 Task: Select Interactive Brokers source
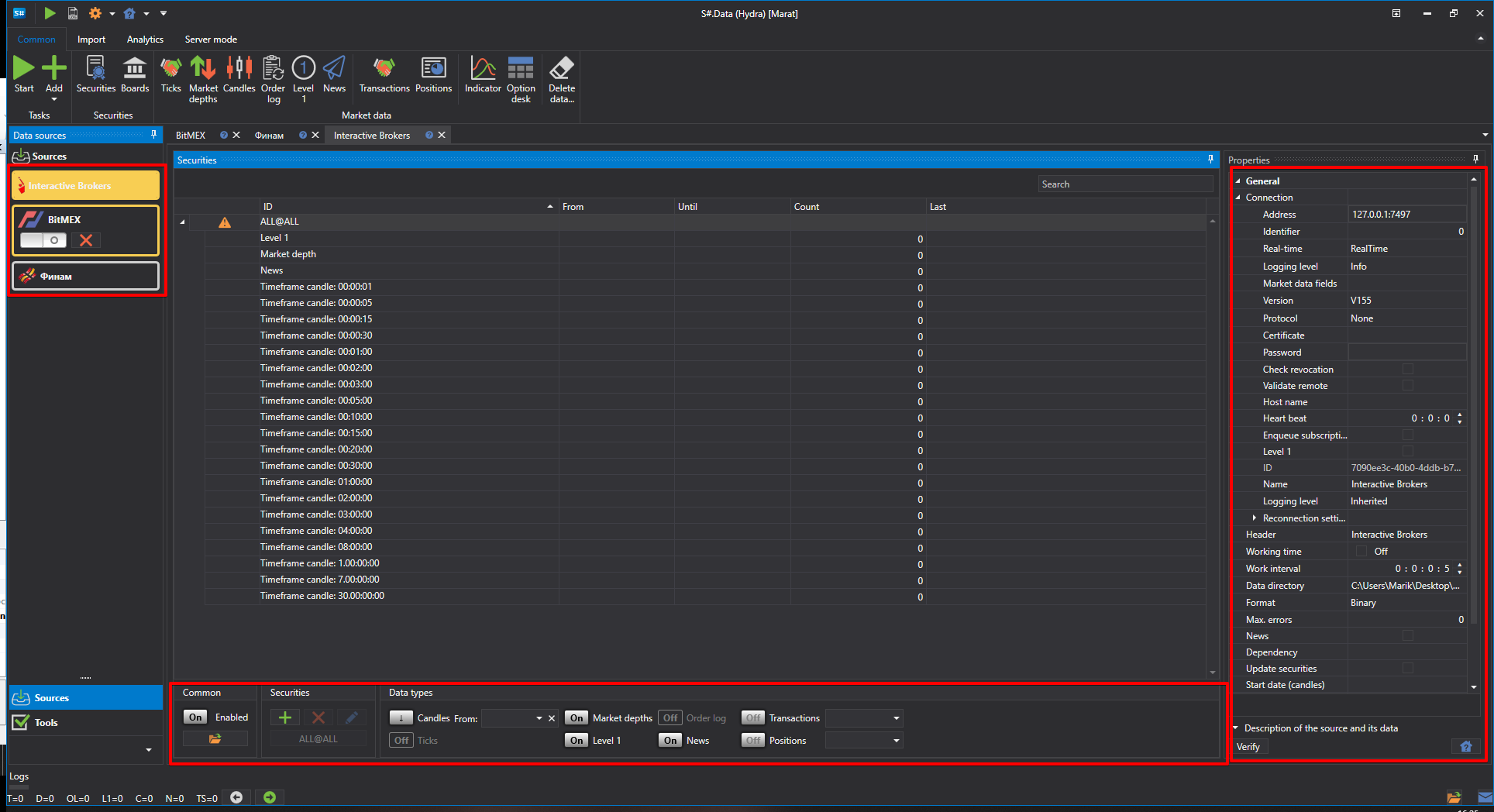point(85,186)
